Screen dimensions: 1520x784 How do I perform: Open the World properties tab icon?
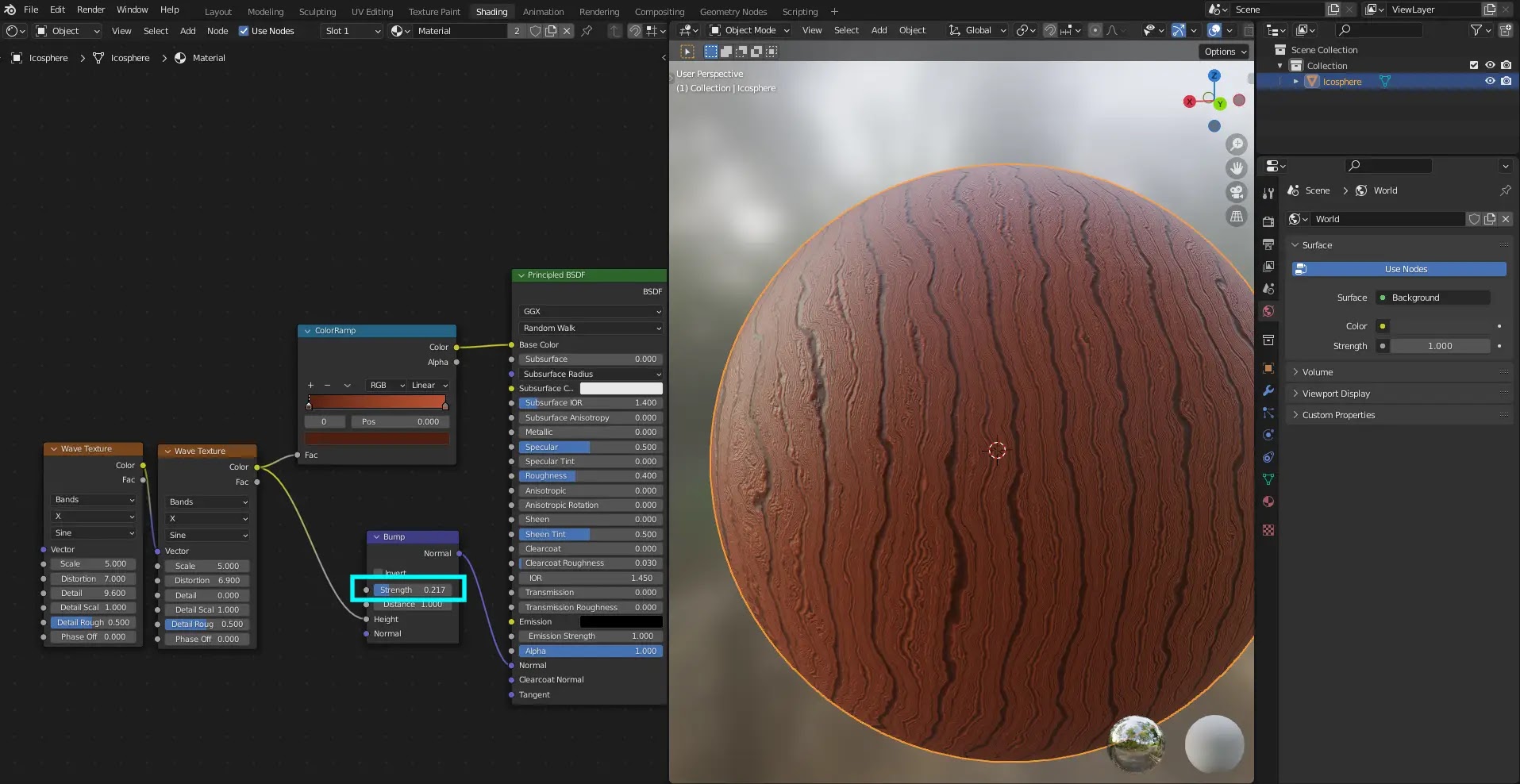tap(1268, 311)
